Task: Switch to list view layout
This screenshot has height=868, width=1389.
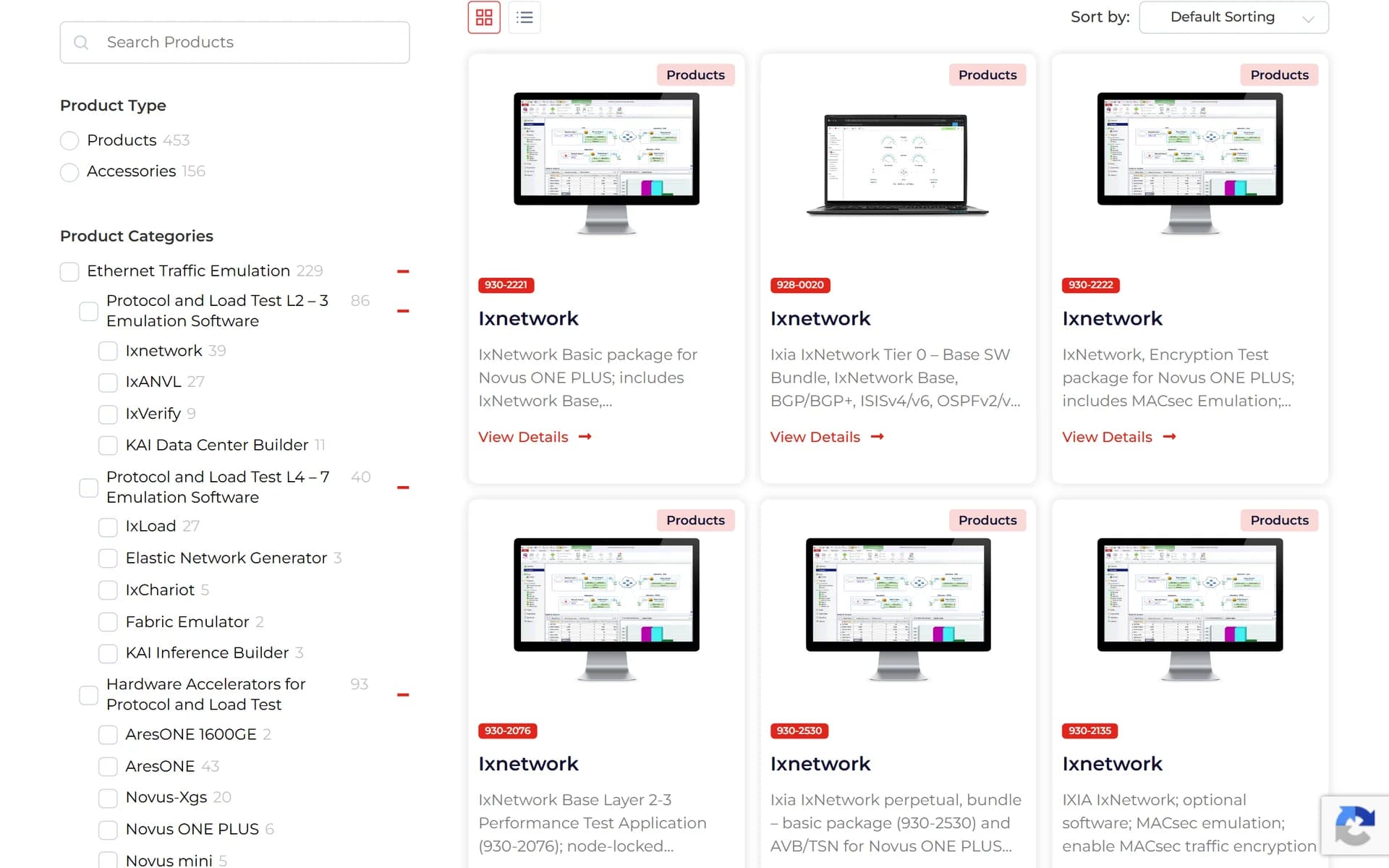Action: pos(524,17)
